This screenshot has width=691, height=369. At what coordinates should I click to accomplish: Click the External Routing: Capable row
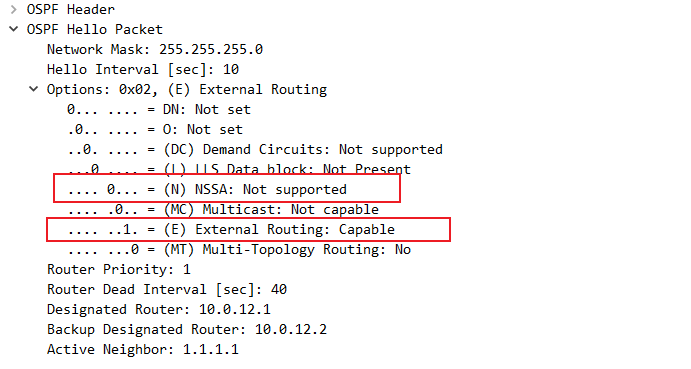coord(231,229)
